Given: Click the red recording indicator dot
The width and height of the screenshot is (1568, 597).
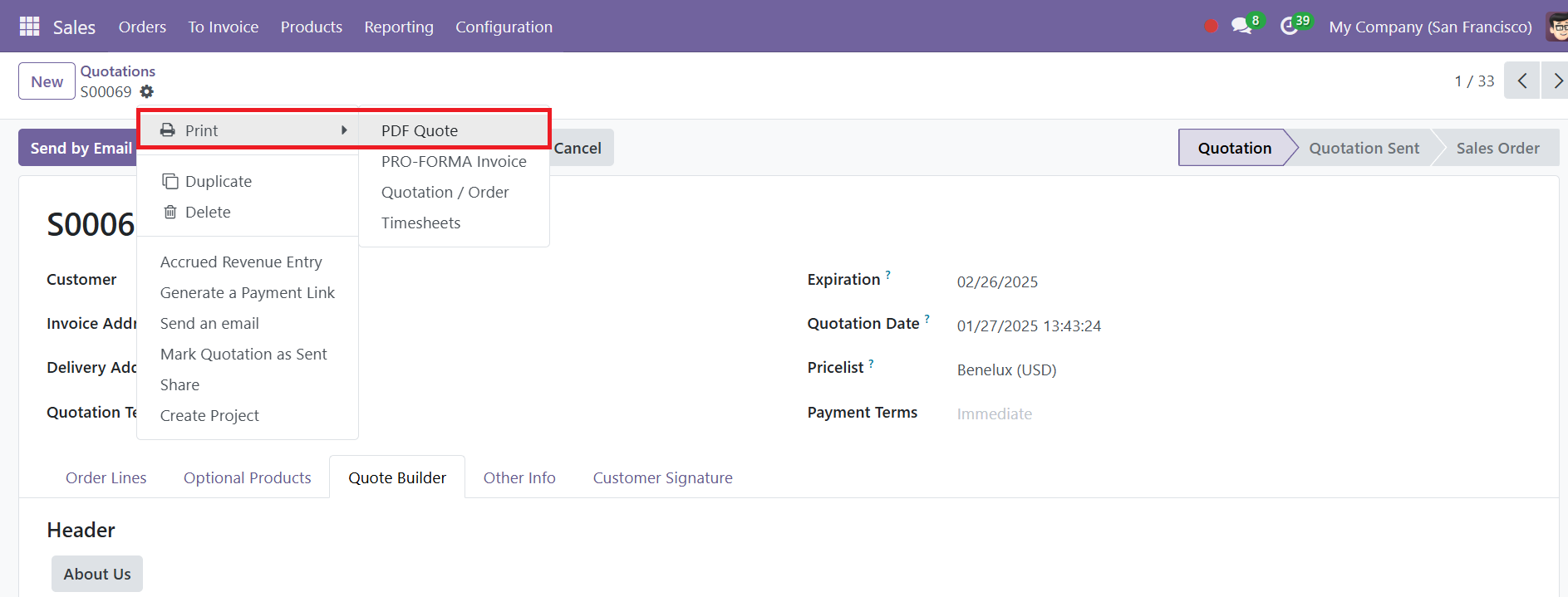Looking at the screenshot, I should [x=1211, y=27].
